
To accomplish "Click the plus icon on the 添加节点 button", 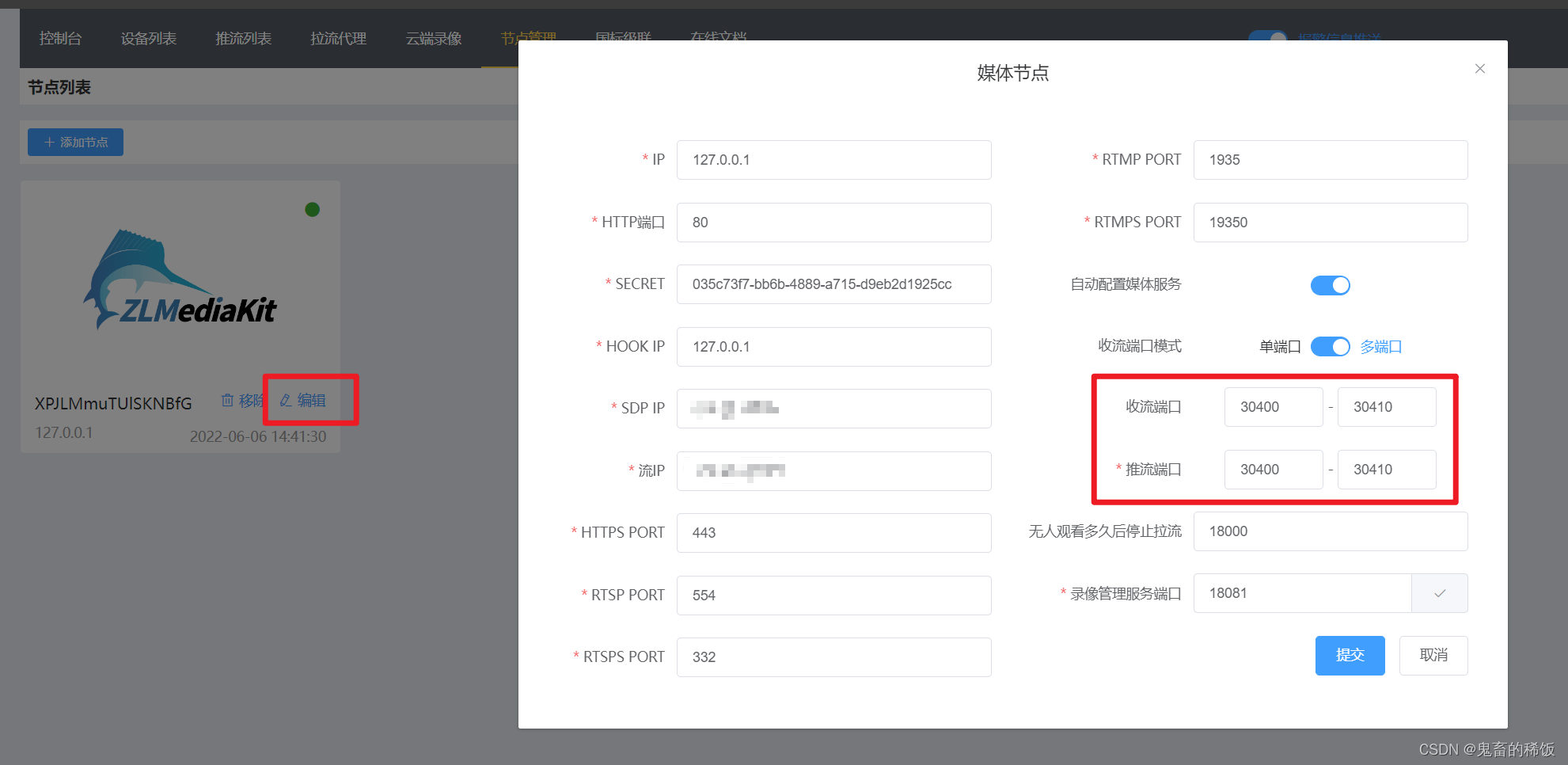I will tap(49, 142).
